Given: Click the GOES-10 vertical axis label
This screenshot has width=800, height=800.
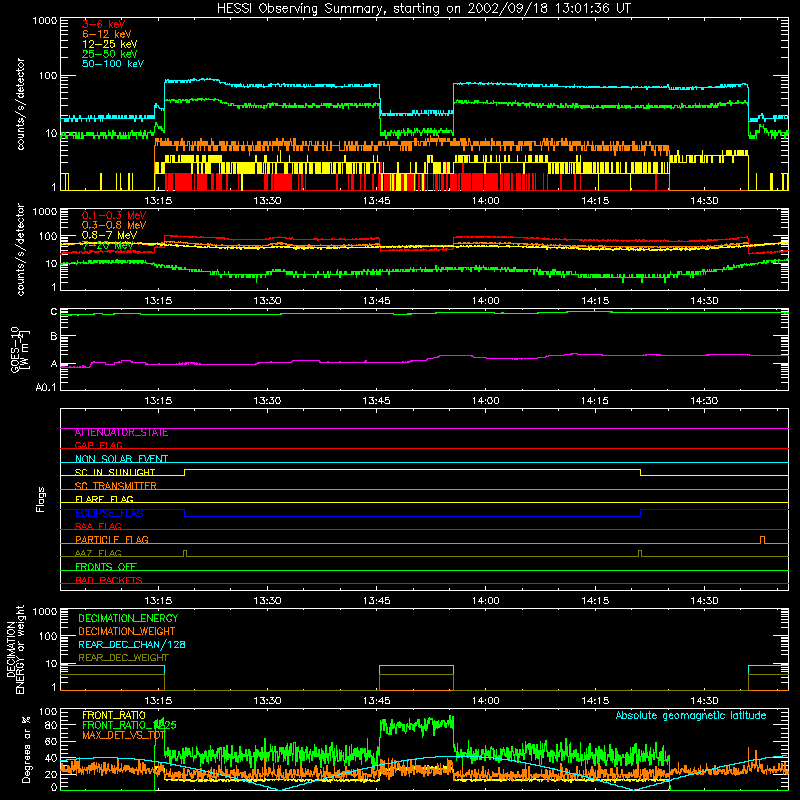Looking at the screenshot, I should click(20, 350).
